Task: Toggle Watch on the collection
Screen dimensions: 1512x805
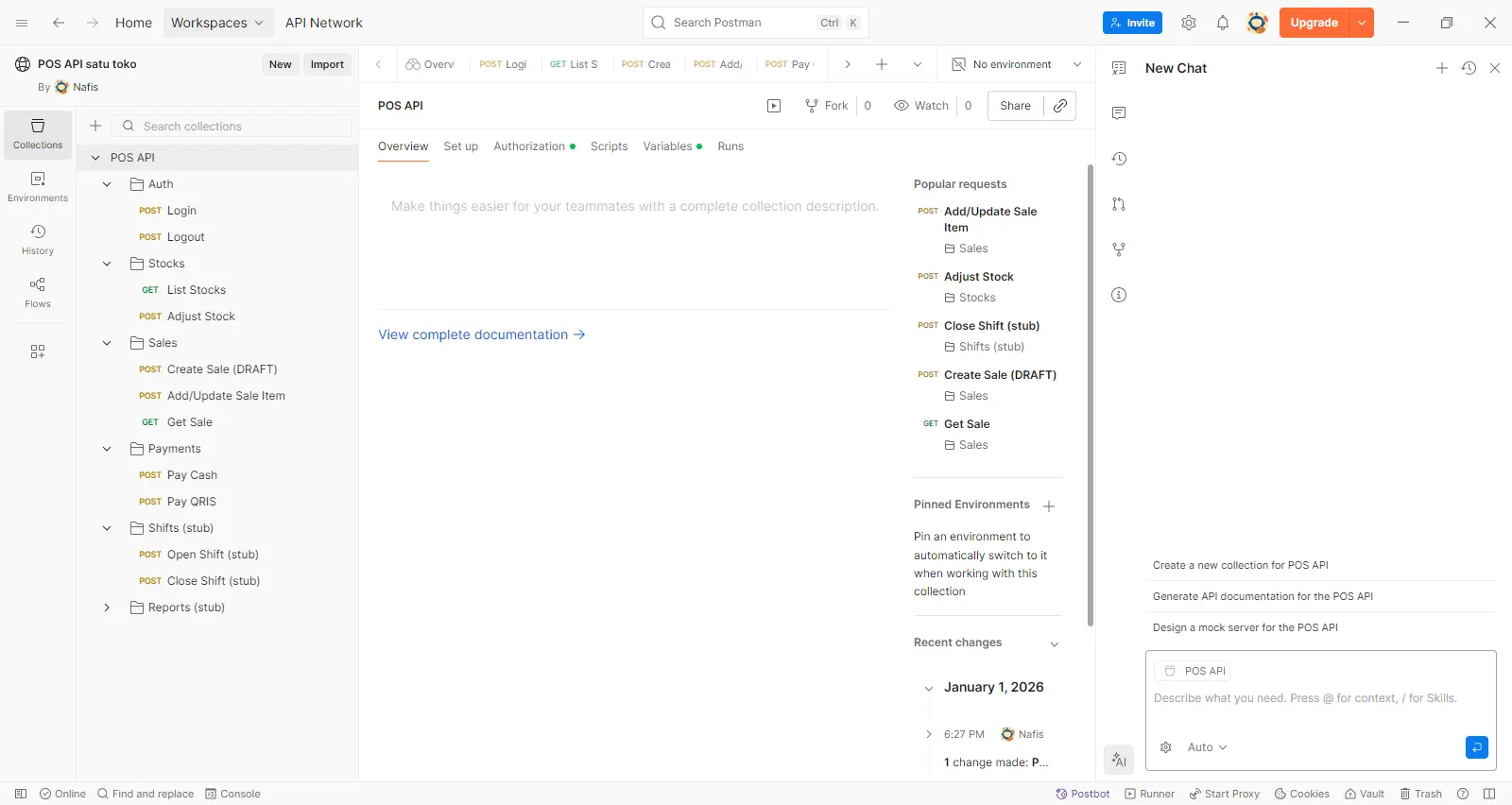Action: [921, 106]
